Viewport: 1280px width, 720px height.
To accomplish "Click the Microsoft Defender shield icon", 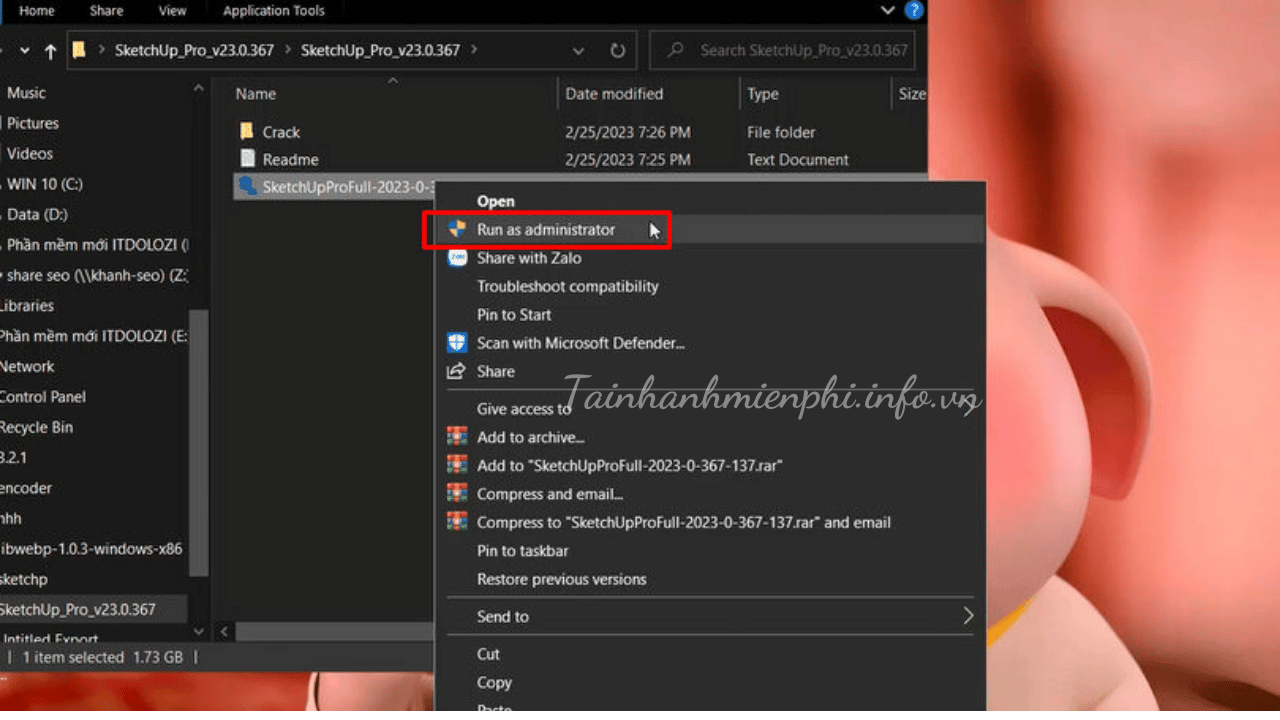I will pyautogui.click(x=457, y=343).
